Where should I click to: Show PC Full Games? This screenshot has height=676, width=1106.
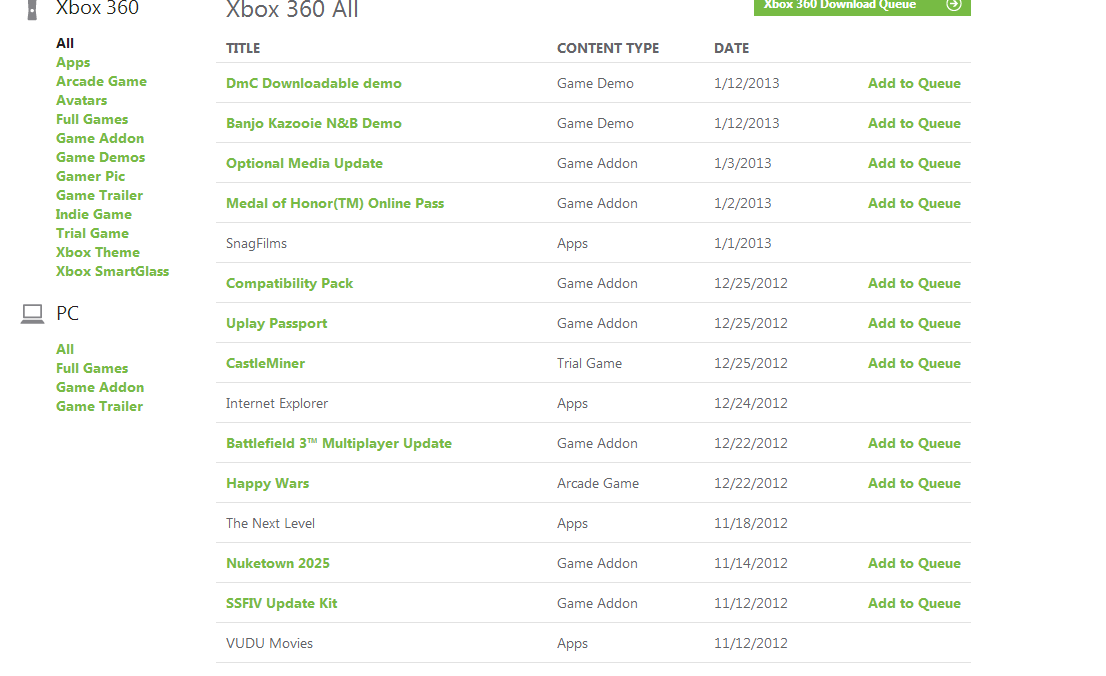[x=92, y=368]
